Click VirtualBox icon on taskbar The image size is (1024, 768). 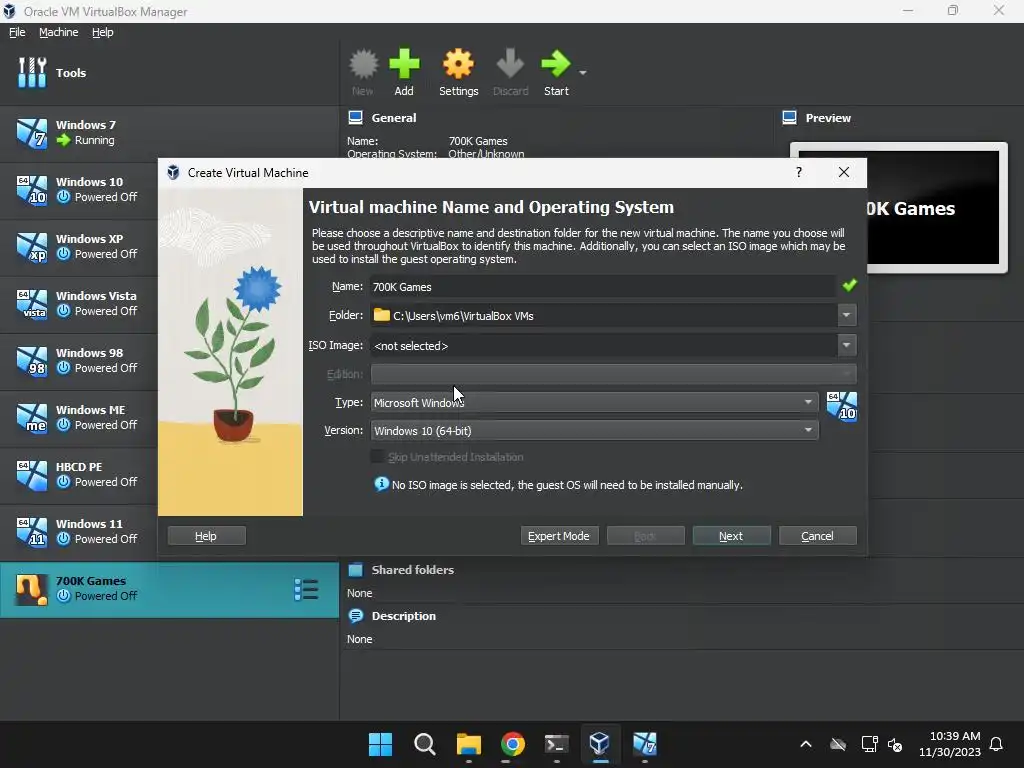[600, 744]
